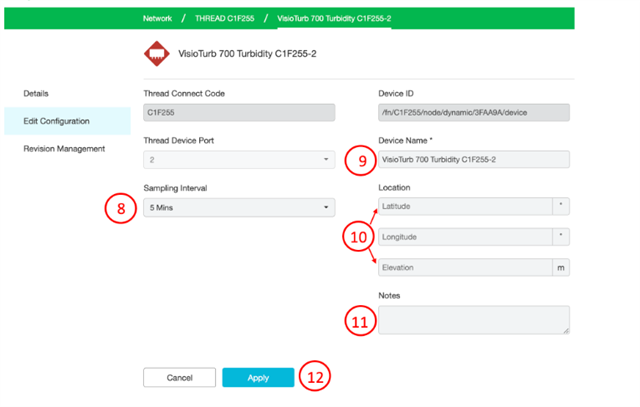Click the degree unit box beside Latitude

point(561,206)
